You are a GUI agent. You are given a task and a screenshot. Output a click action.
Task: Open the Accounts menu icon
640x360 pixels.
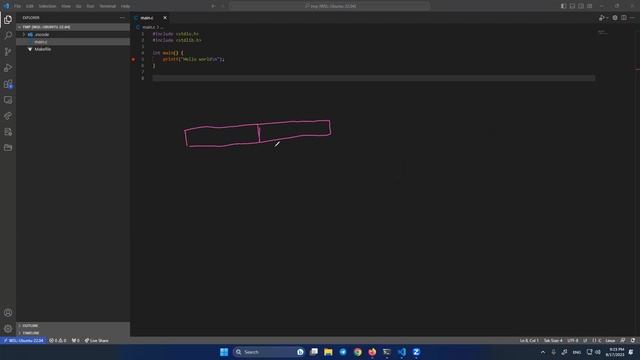tap(8, 313)
